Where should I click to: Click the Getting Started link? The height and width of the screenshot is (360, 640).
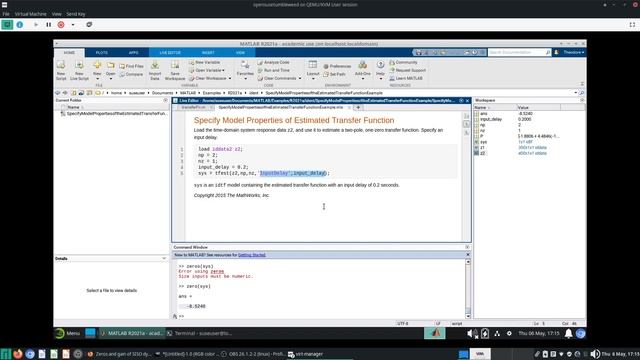[x=251, y=255]
